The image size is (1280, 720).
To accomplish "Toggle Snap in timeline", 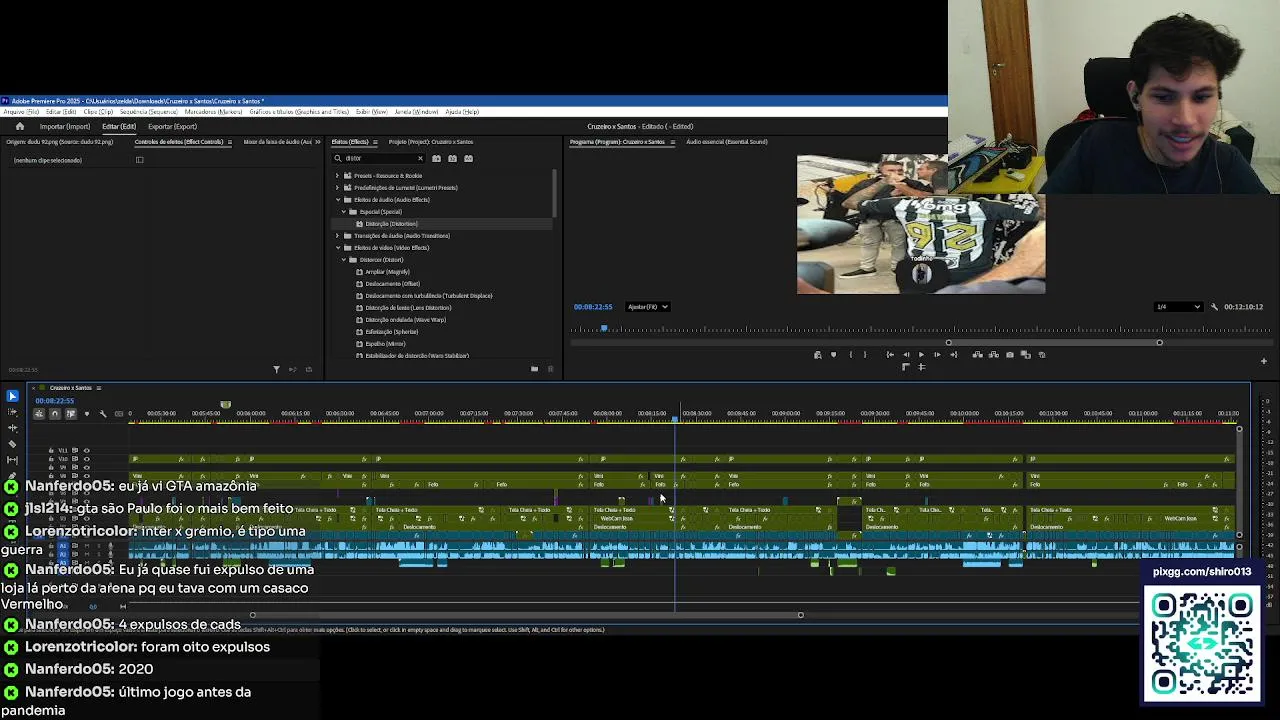I will click(x=55, y=413).
